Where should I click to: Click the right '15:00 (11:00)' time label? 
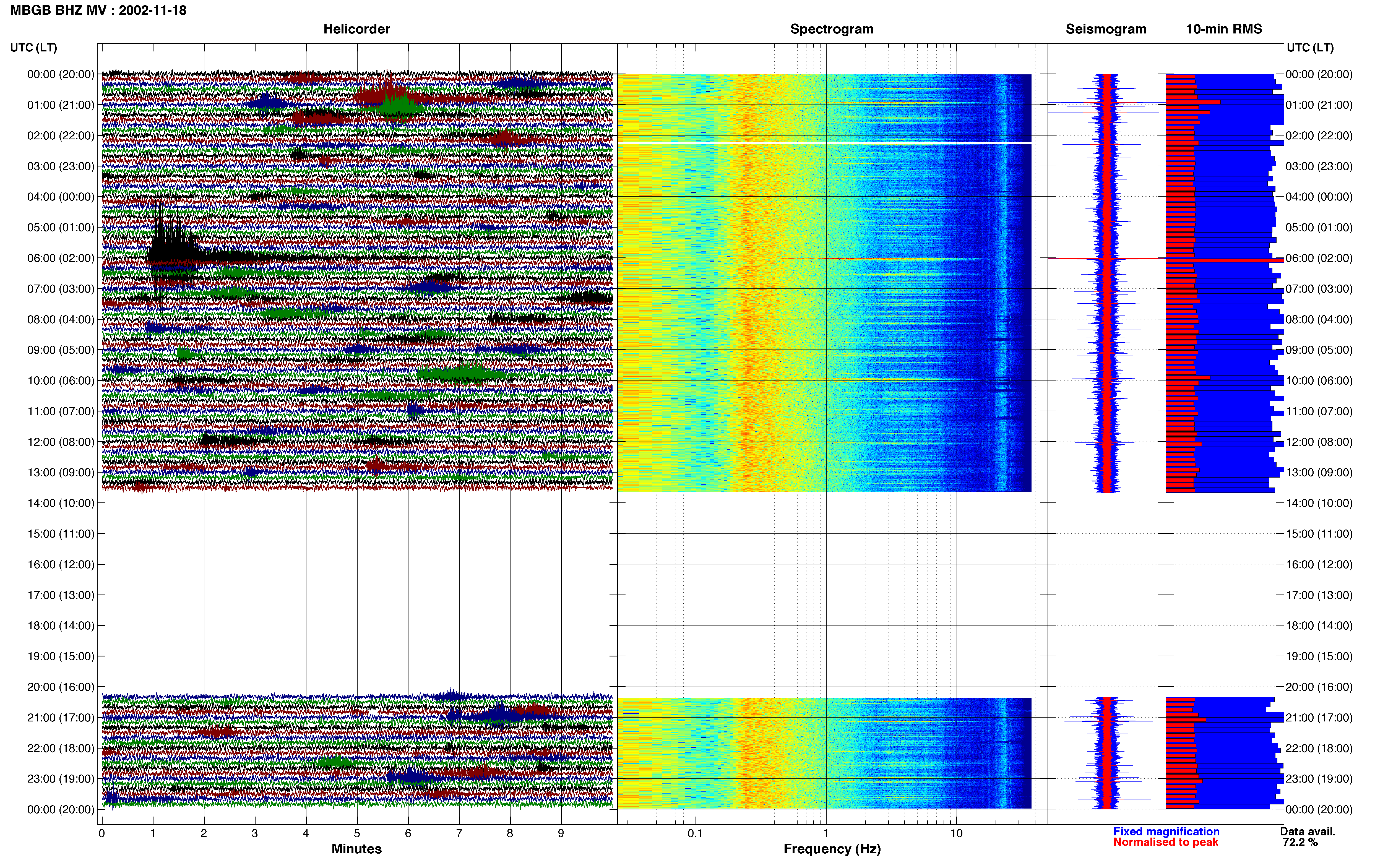point(1319,534)
